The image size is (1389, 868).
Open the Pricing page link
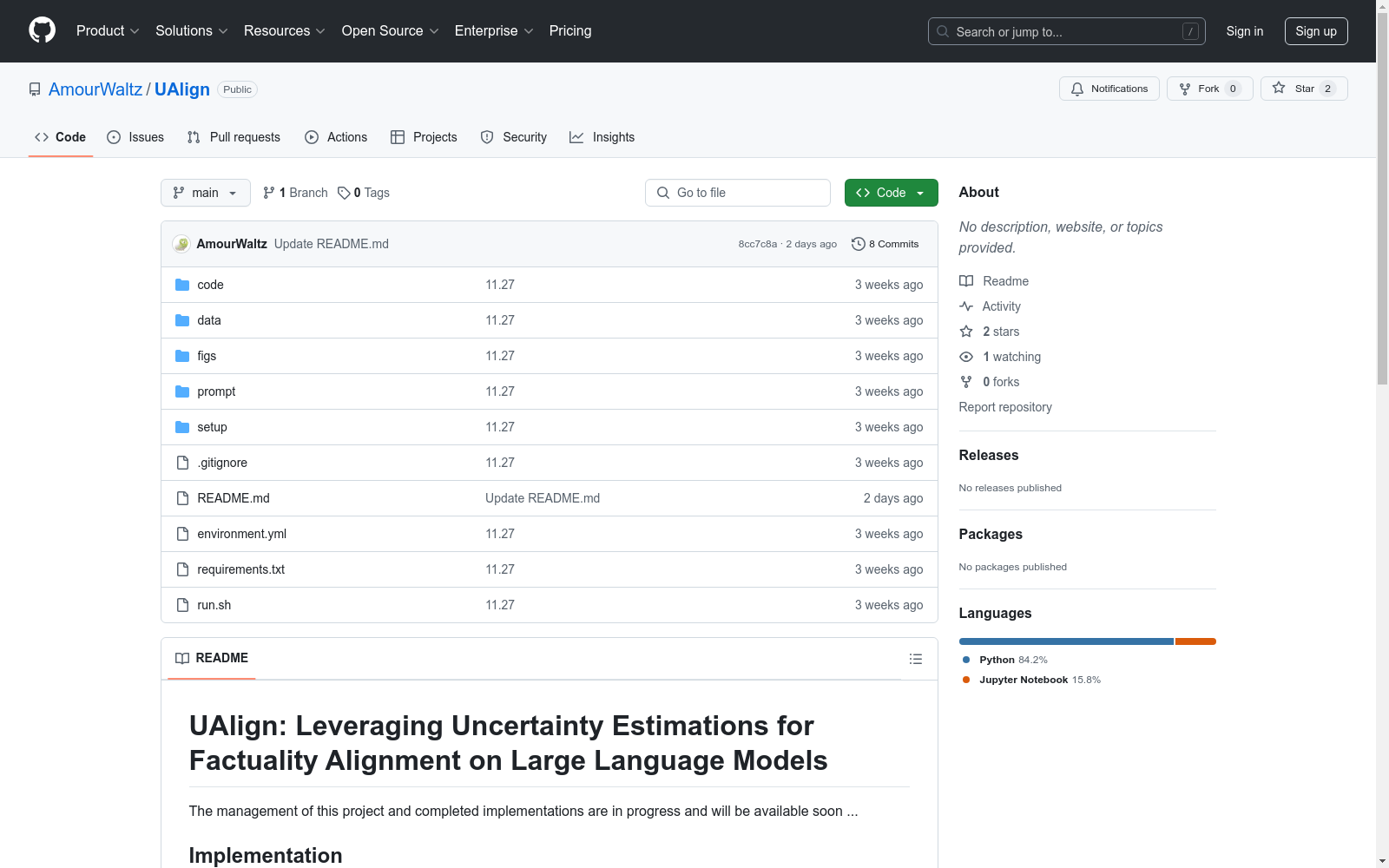[570, 30]
